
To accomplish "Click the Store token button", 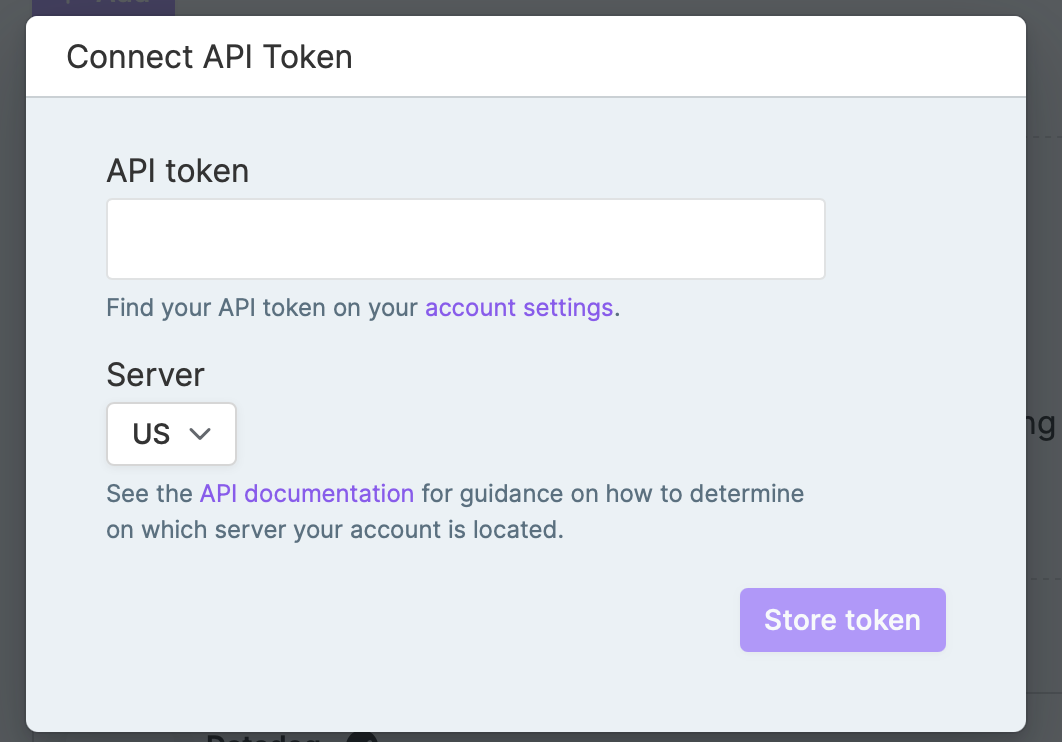I will pos(843,620).
